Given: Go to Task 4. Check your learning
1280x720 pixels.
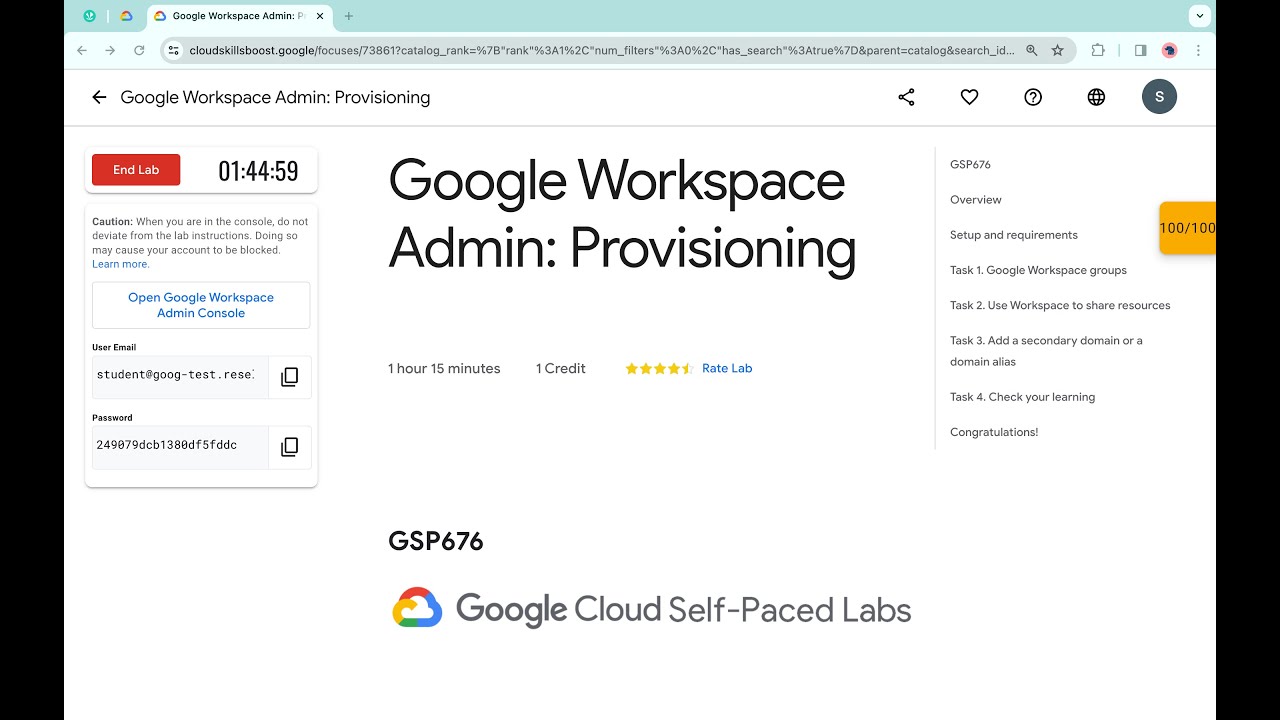Looking at the screenshot, I should [x=1022, y=397].
